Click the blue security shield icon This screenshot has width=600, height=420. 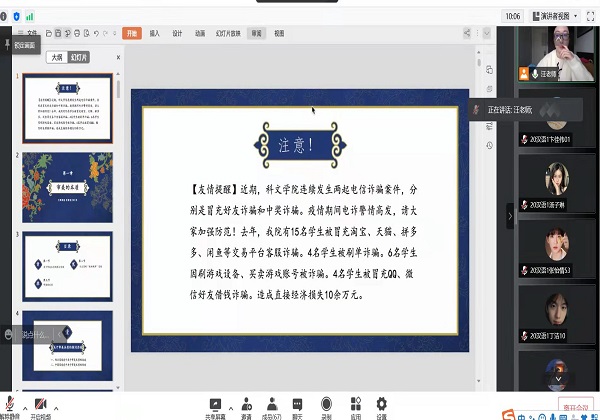pos(16,16)
